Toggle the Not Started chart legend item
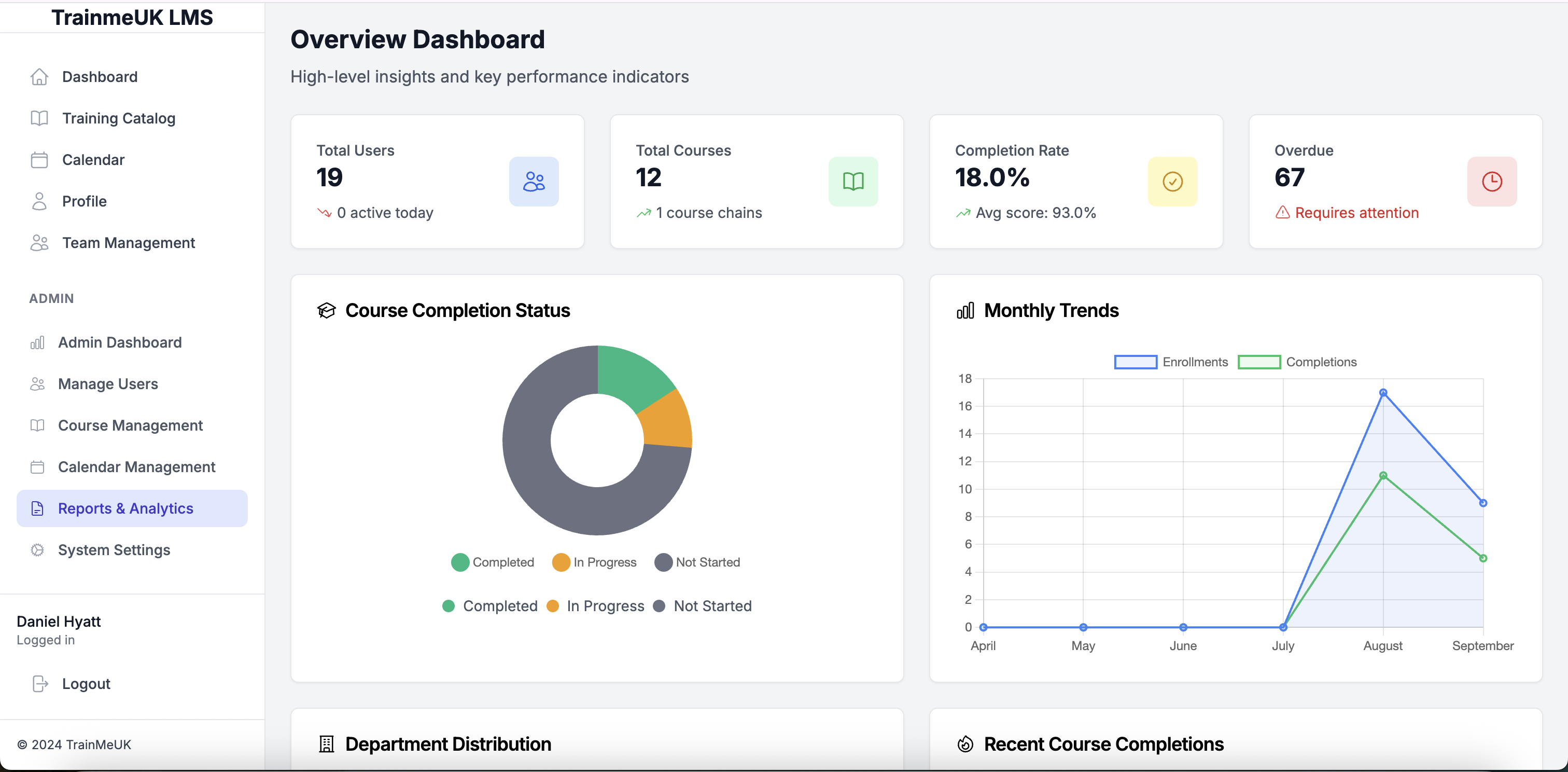The height and width of the screenshot is (772, 1568). coord(697,562)
